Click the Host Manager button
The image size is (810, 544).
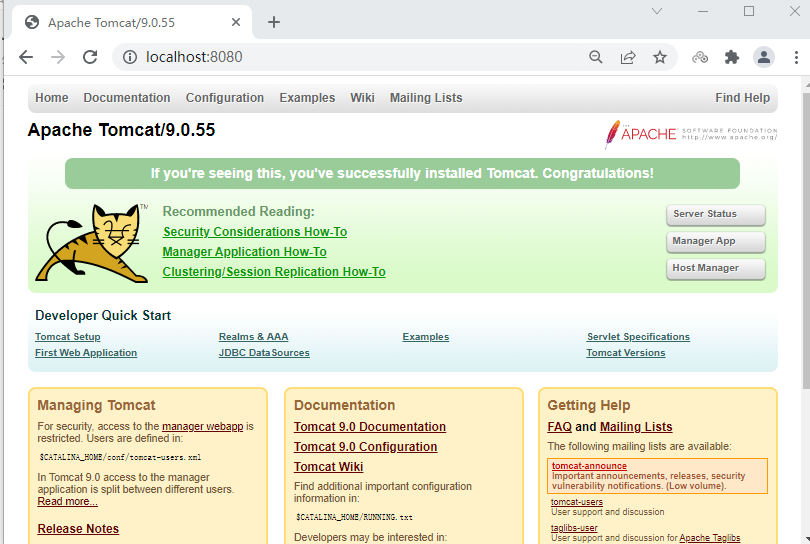(x=715, y=268)
